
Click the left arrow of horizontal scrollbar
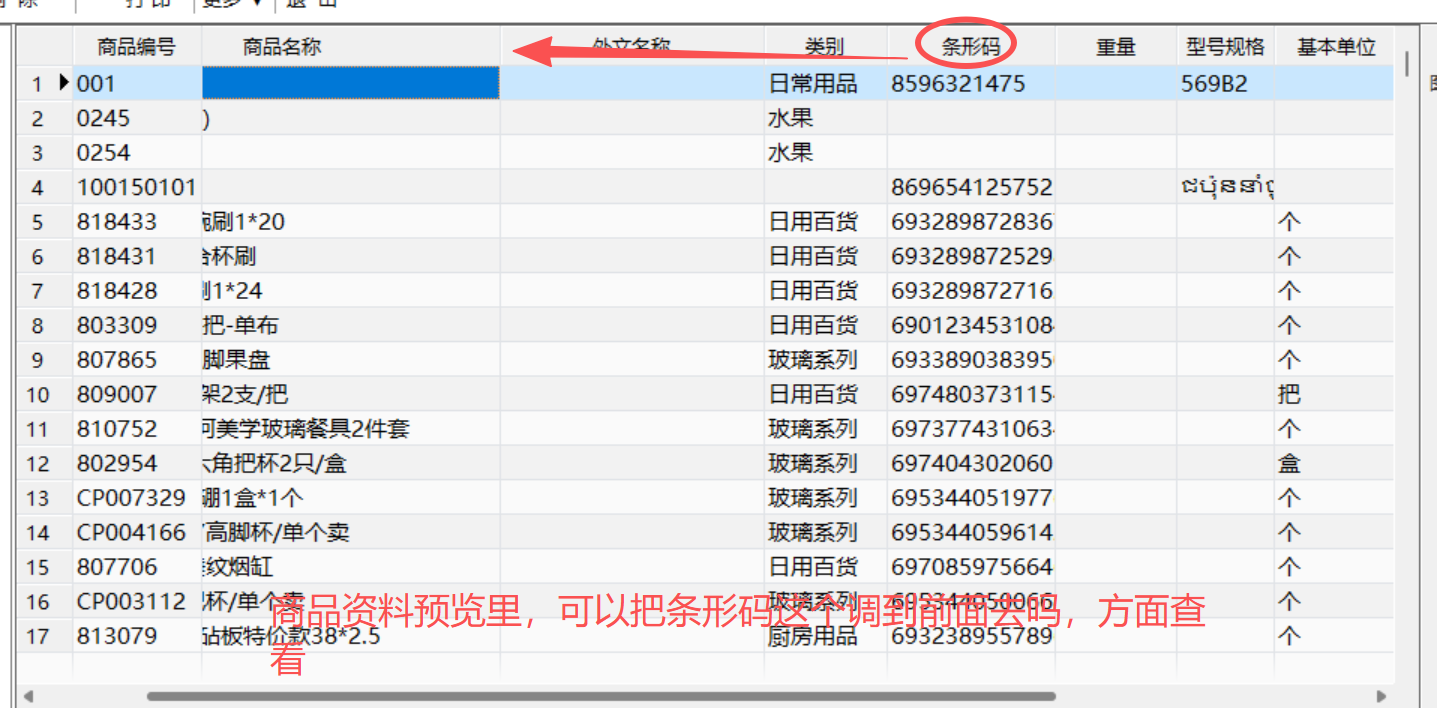pos(28,696)
